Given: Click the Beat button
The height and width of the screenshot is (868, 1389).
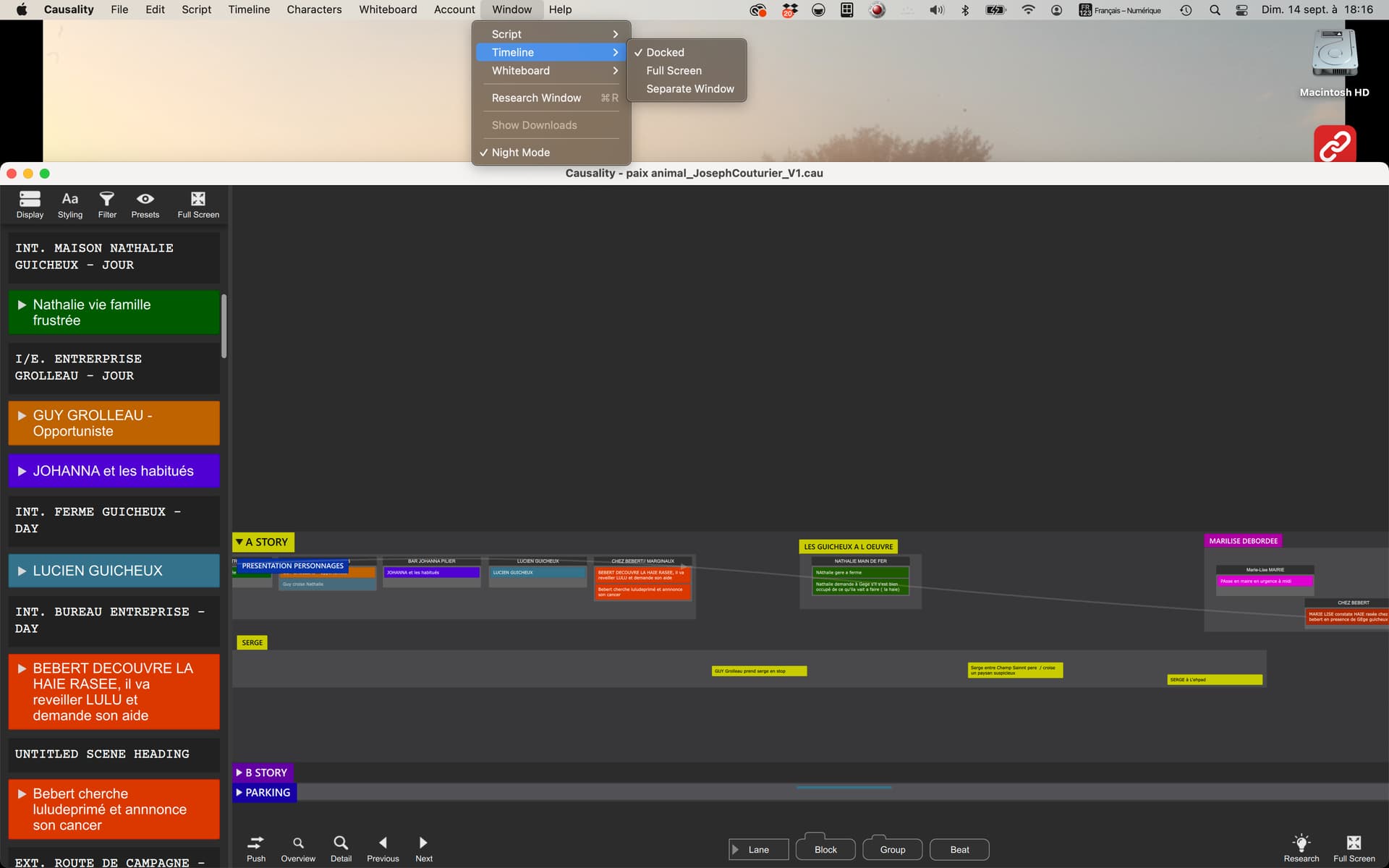Looking at the screenshot, I should (x=959, y=849).
